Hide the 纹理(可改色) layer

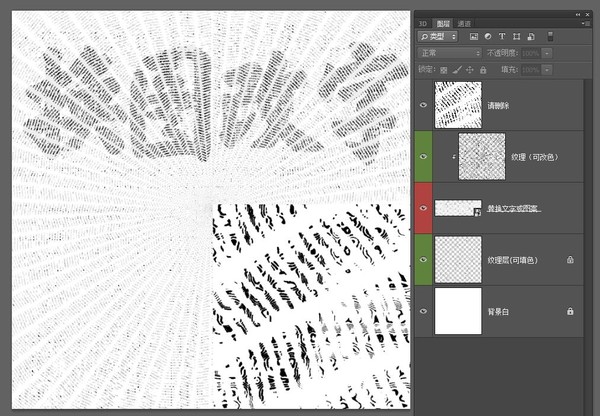point(423,157)
